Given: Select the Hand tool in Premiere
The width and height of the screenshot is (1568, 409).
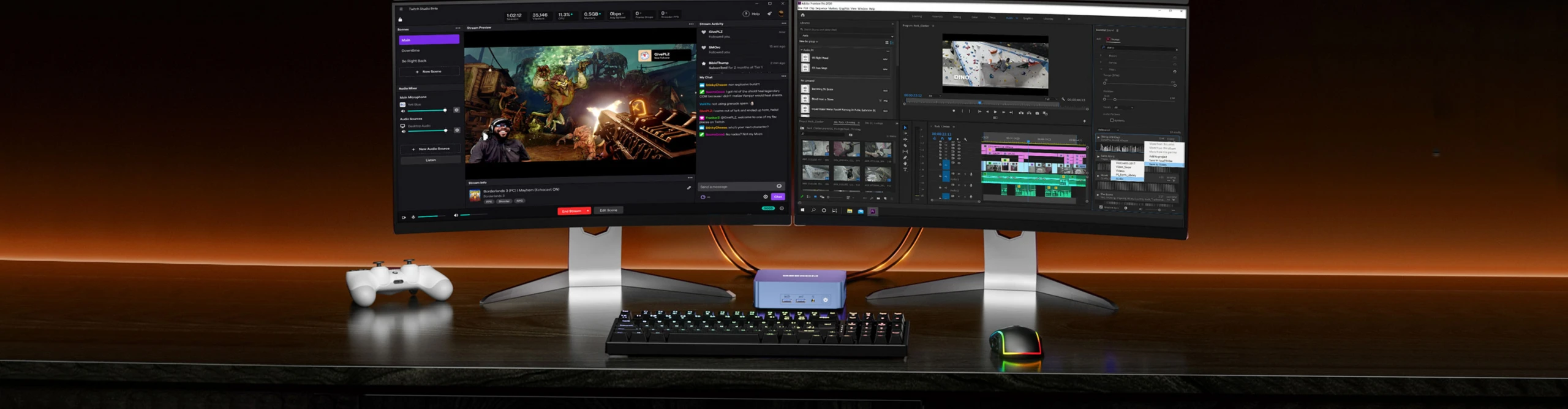Looking at the screenshot, I should [905, 164].
